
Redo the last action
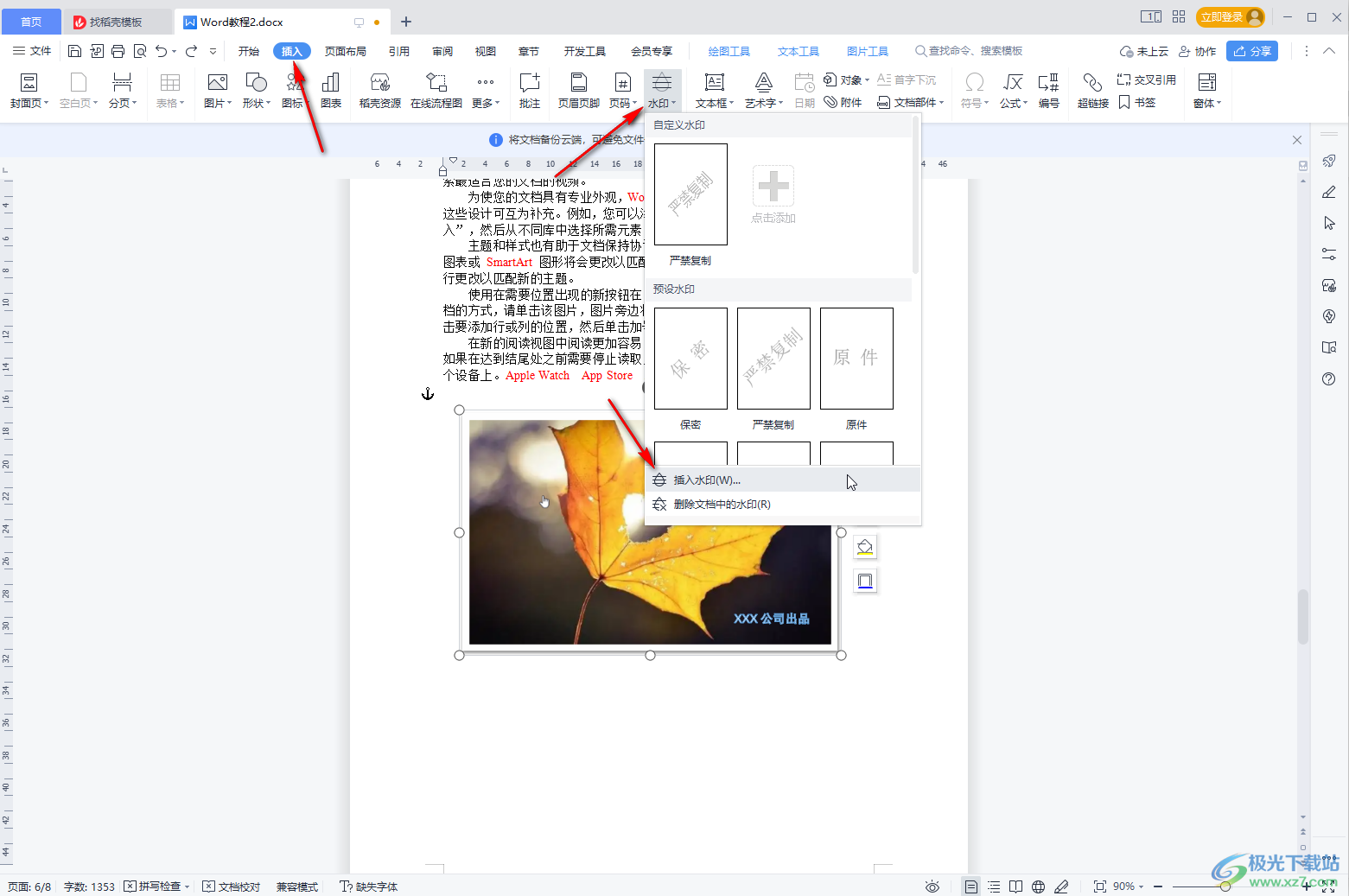tap(192, 51)
